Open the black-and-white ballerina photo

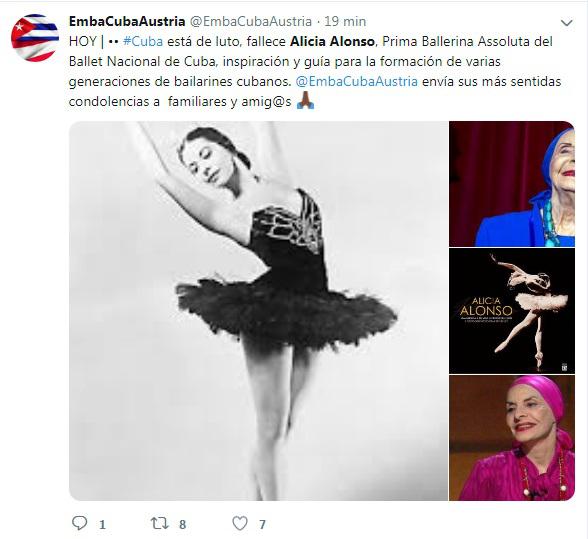point(258,311)
